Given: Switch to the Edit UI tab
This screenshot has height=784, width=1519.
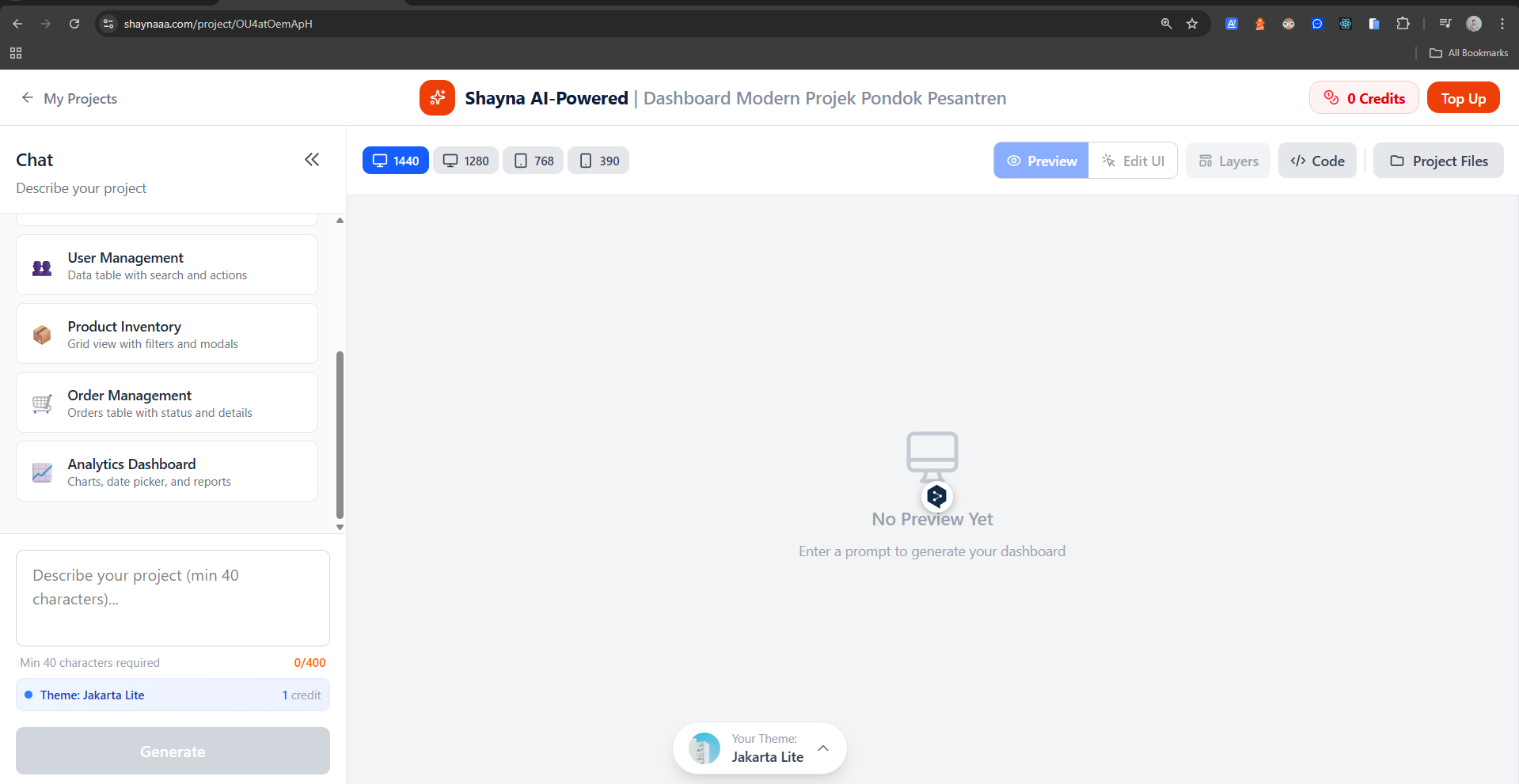Looking at the screenshot, I should [1133, 161].
